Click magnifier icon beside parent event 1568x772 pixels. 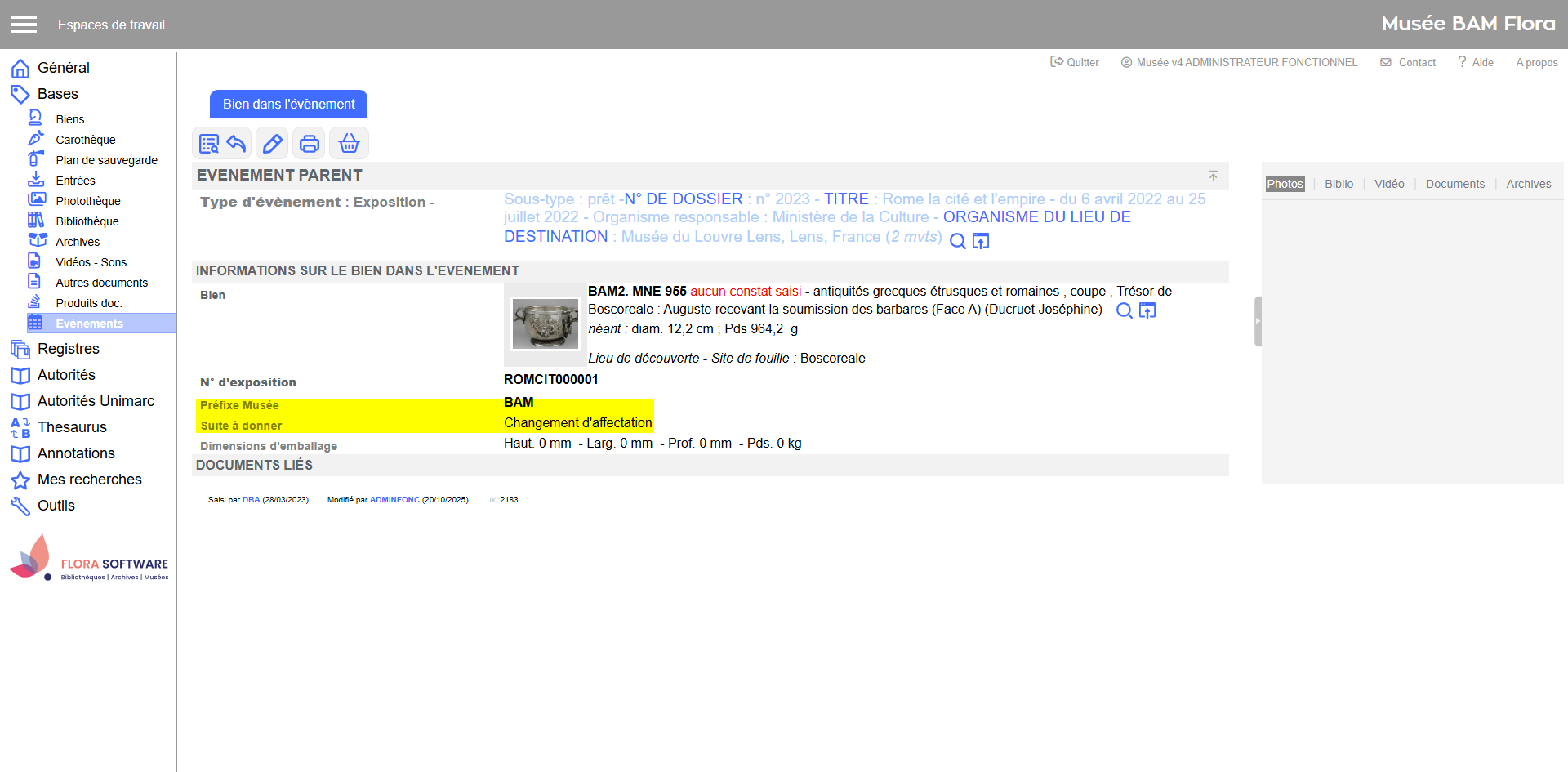pyautogui.click(x=958, y=241)
